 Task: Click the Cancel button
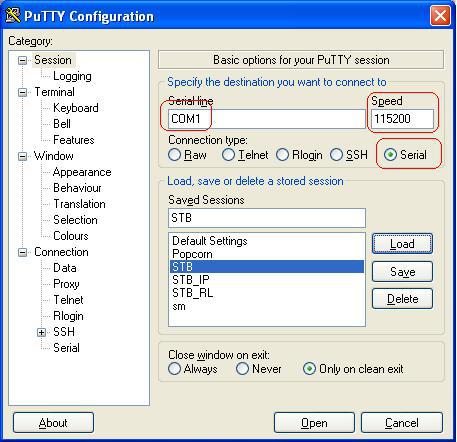pyautogui.click(x=402, y=423)
